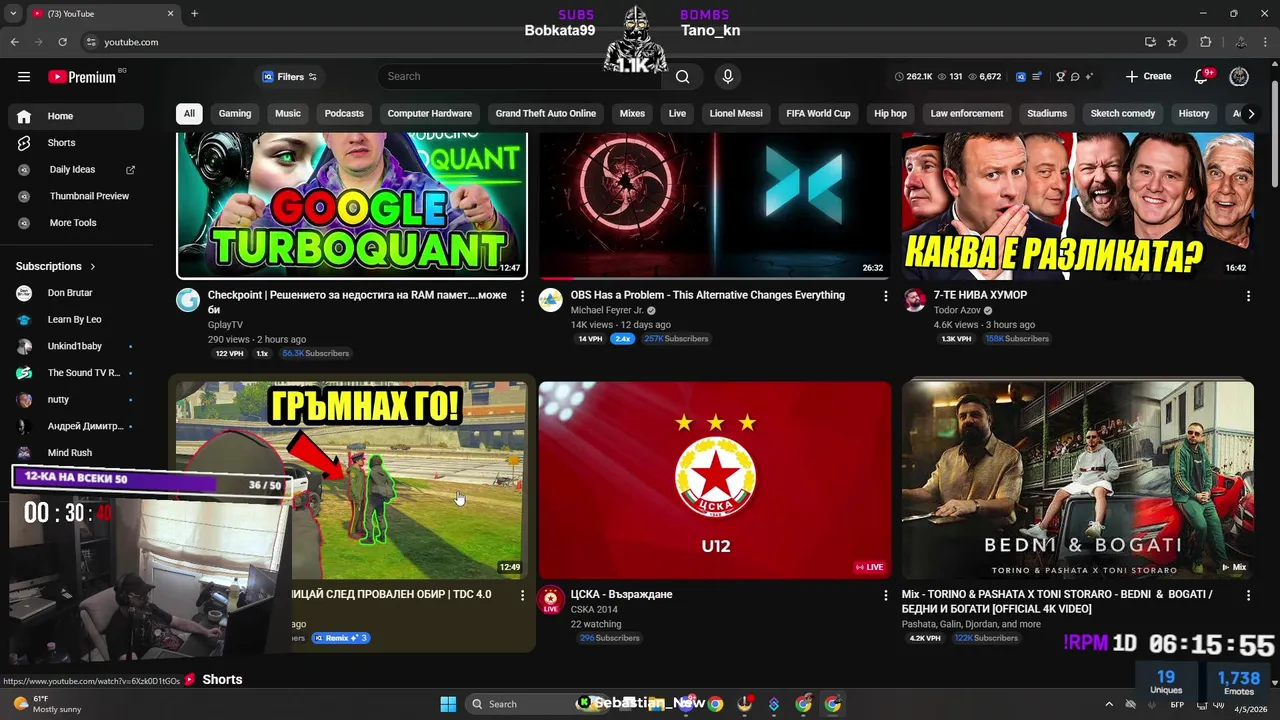Select the Law enforcement chip

pos(967,114)
